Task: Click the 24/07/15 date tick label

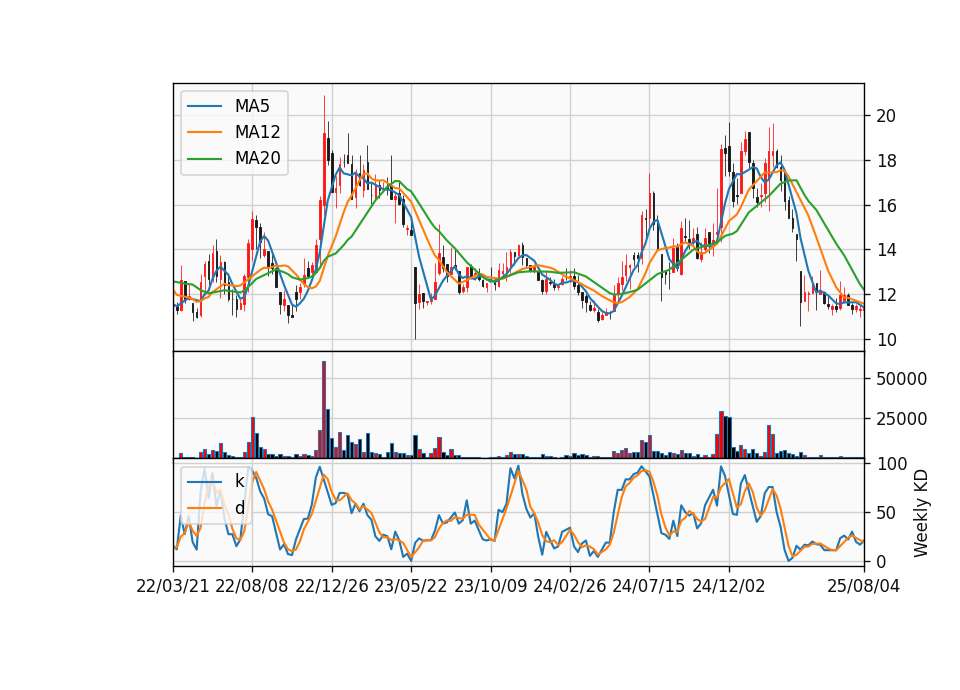Action: click(649, 586)
